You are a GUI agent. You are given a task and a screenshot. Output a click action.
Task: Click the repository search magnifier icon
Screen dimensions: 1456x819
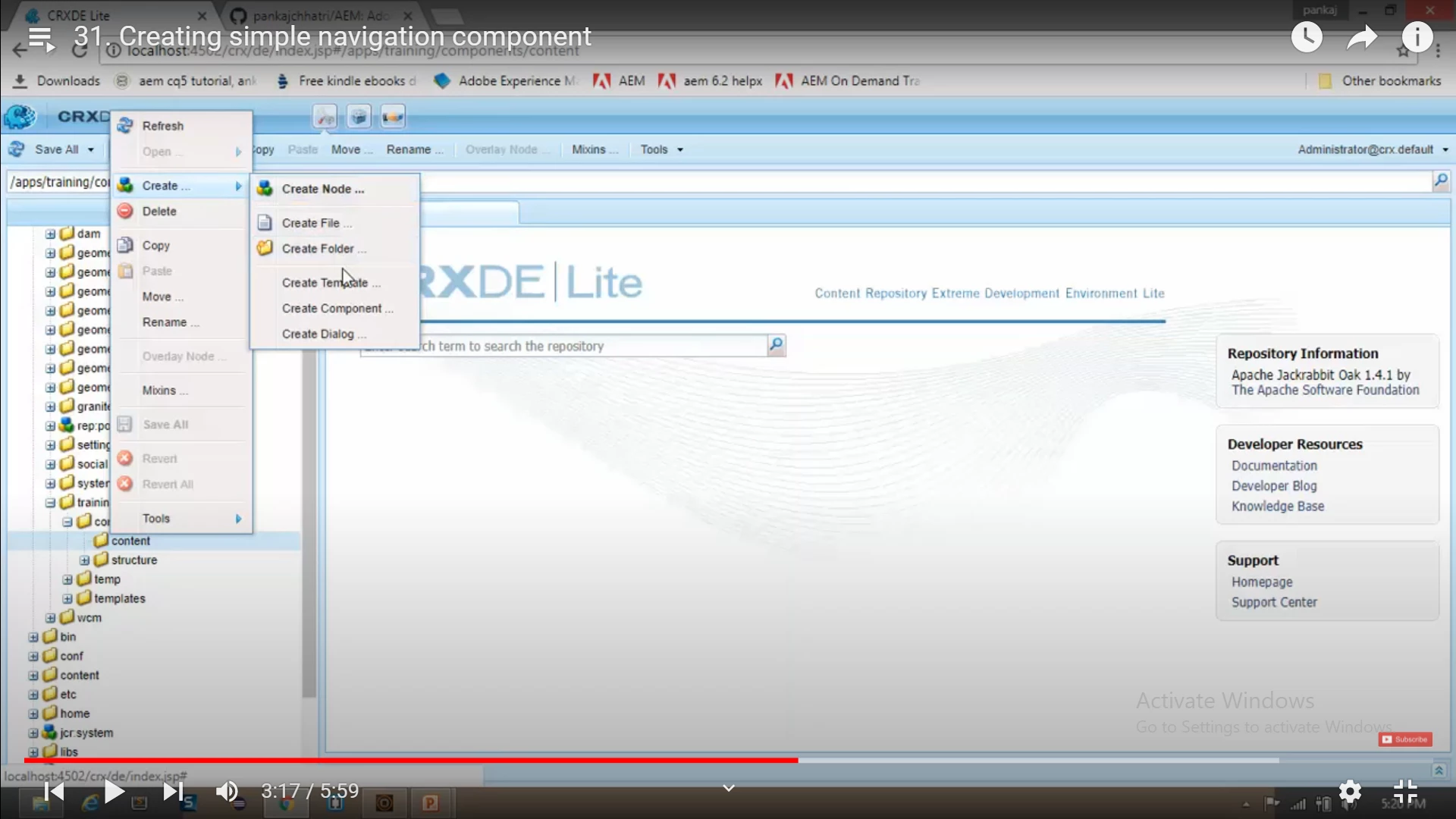click(776, 346)
